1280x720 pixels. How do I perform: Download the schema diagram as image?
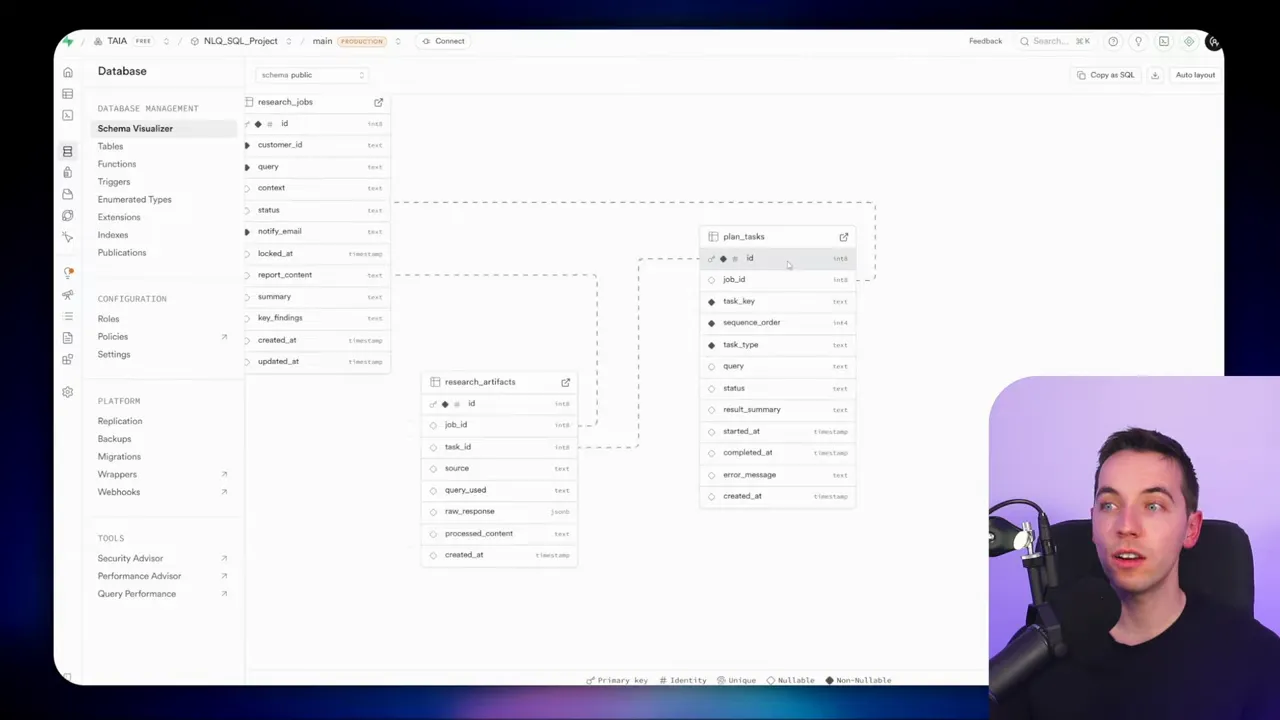(1155, 74)
